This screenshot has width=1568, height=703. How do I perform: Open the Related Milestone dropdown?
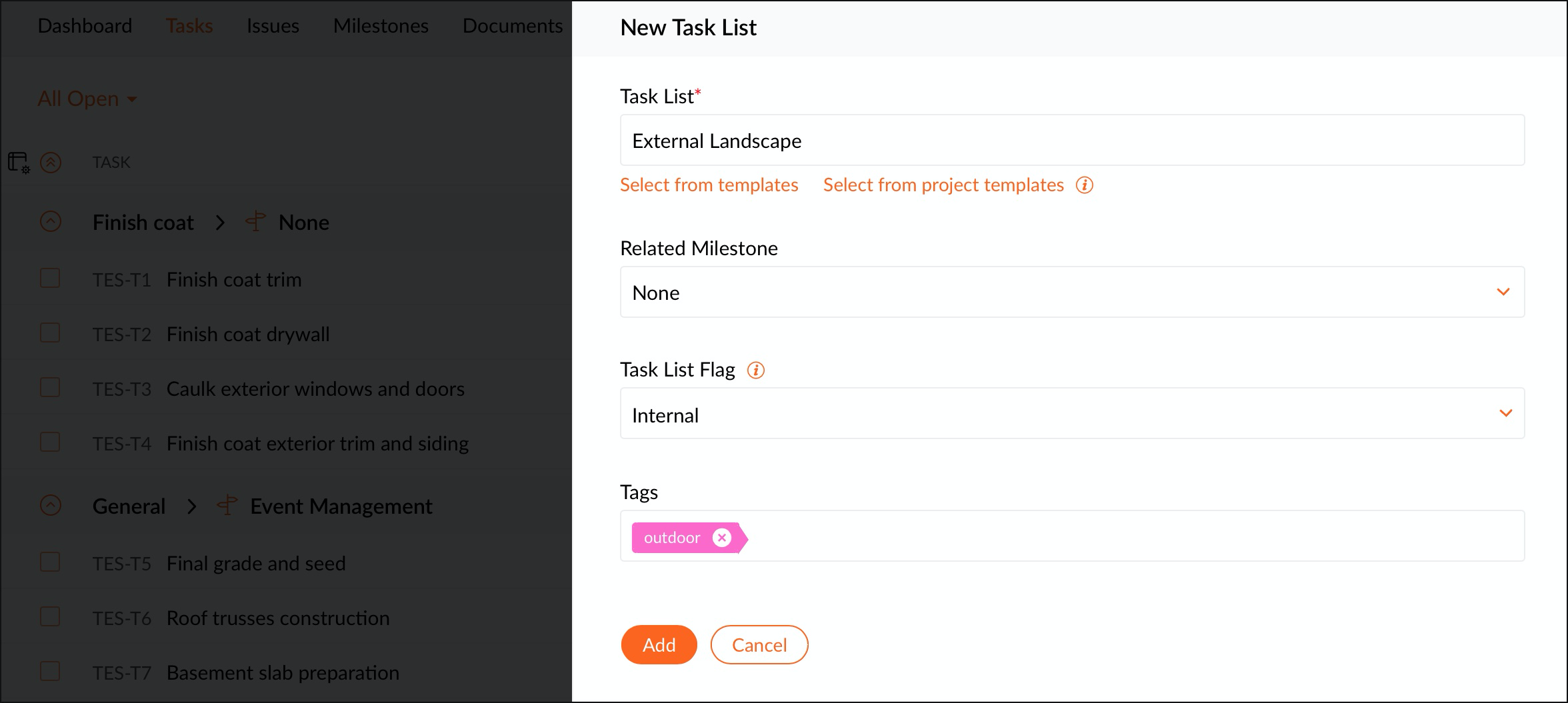(1071, 293)
